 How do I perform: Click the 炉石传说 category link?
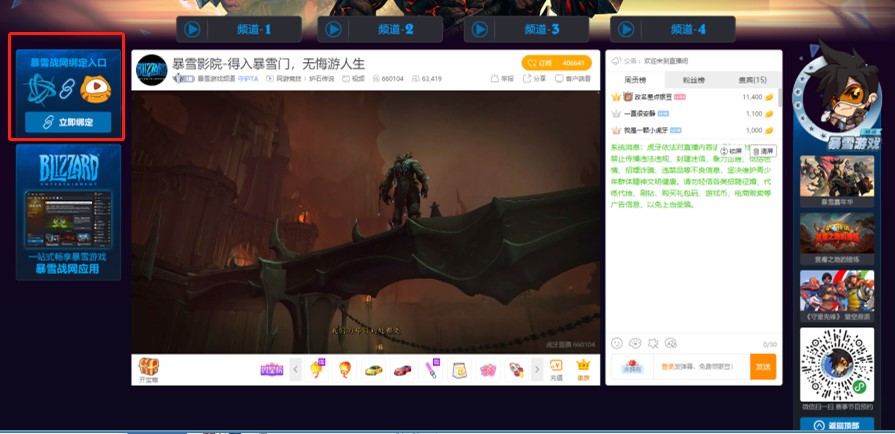(321, 79)
